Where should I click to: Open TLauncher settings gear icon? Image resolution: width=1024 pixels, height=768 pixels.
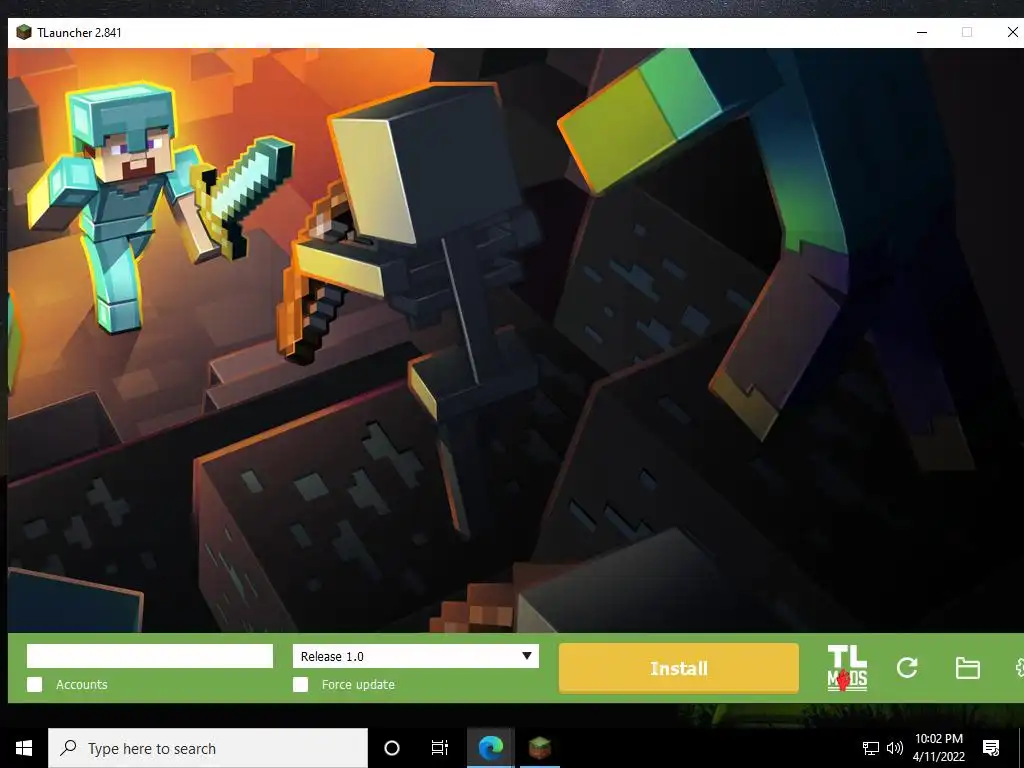tap(1019, 668)
